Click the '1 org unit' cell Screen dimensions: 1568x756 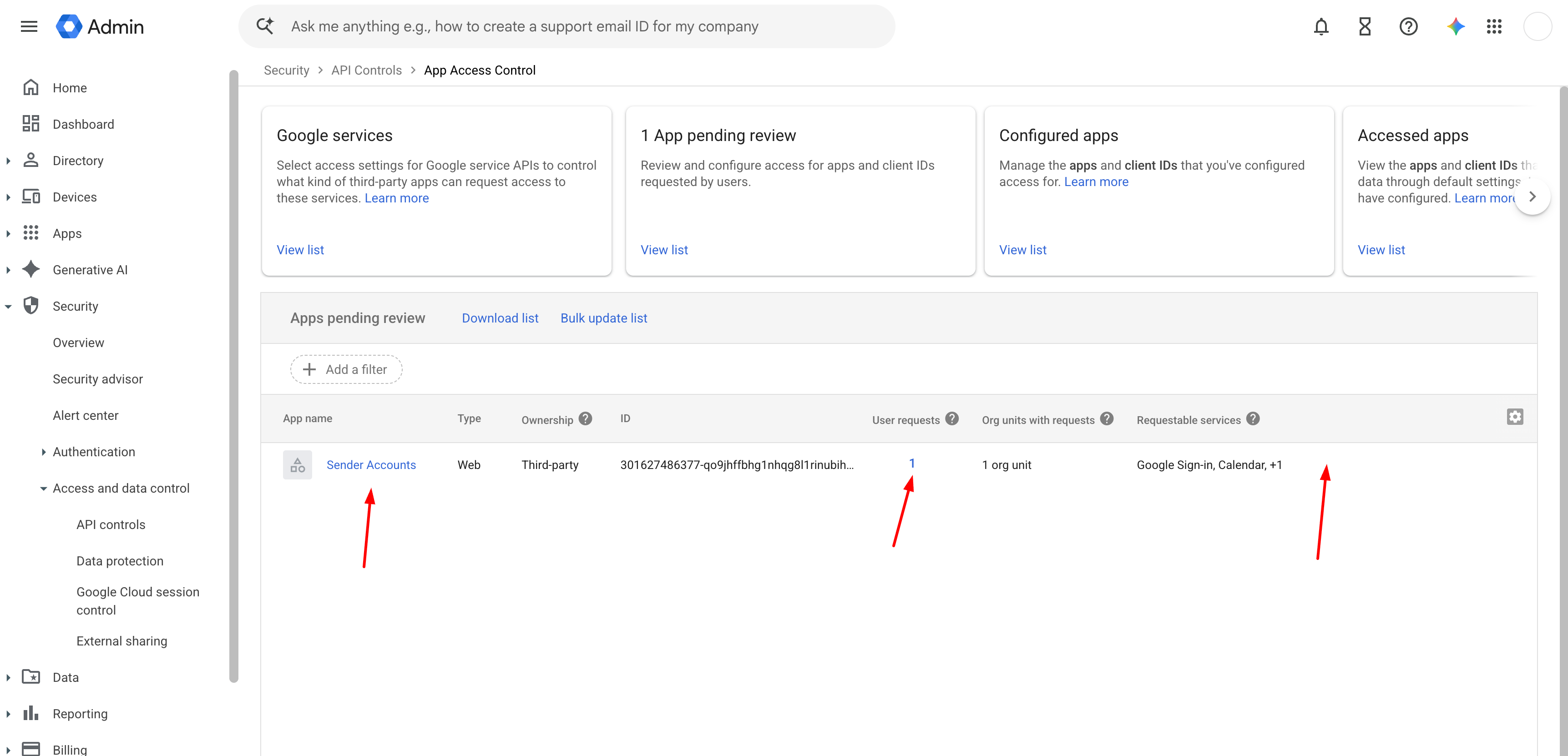coord(1007,464)
